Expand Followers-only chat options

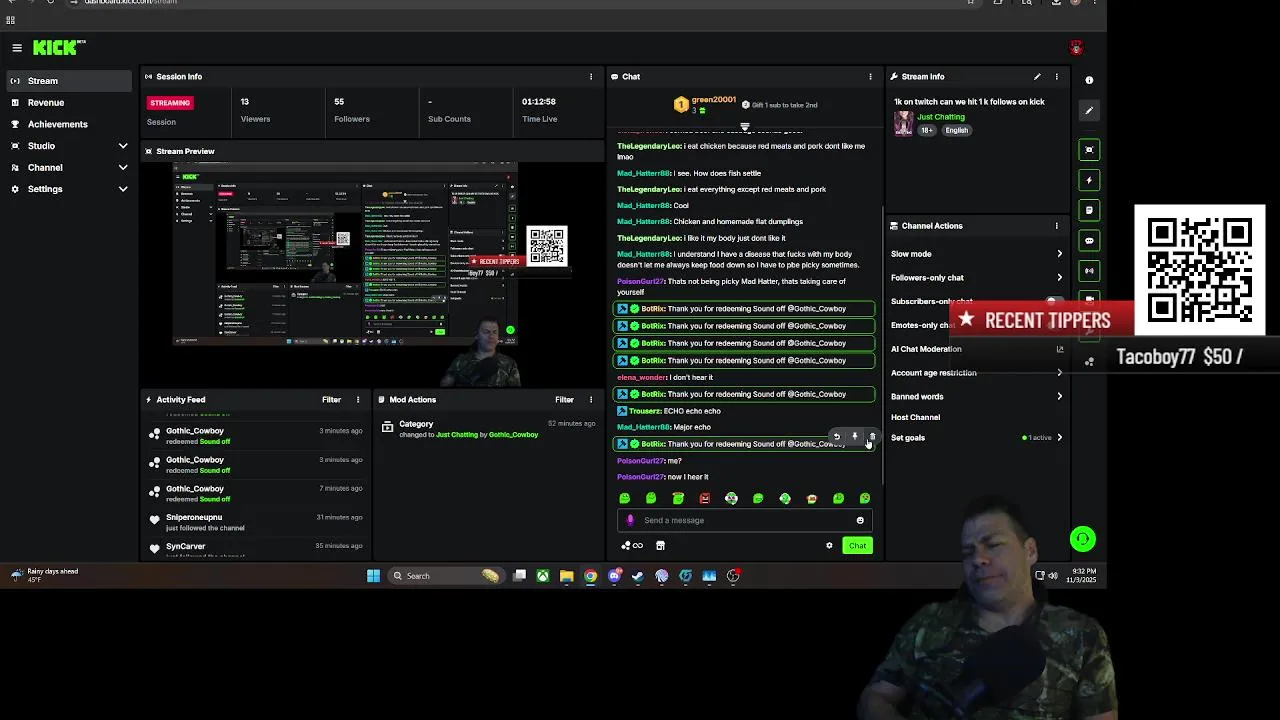click(x=1059, y=278)
